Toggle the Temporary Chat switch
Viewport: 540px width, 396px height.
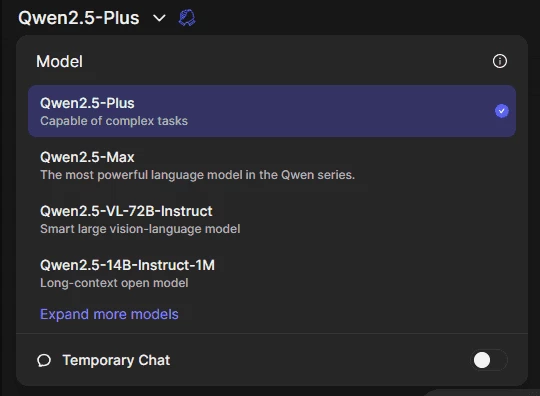pos(489,360)
